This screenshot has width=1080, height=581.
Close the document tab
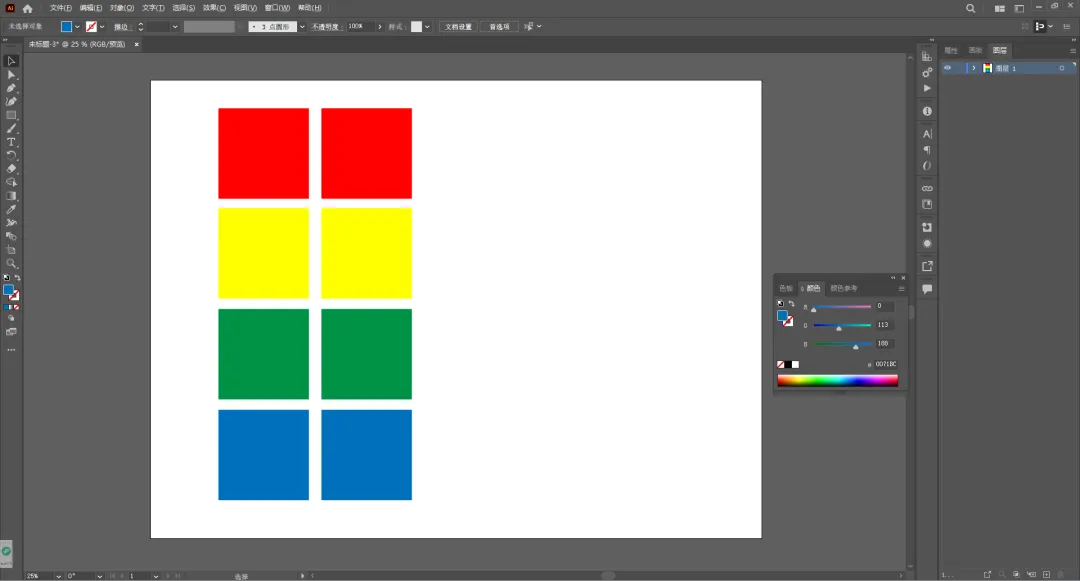[x=136, y=44]
